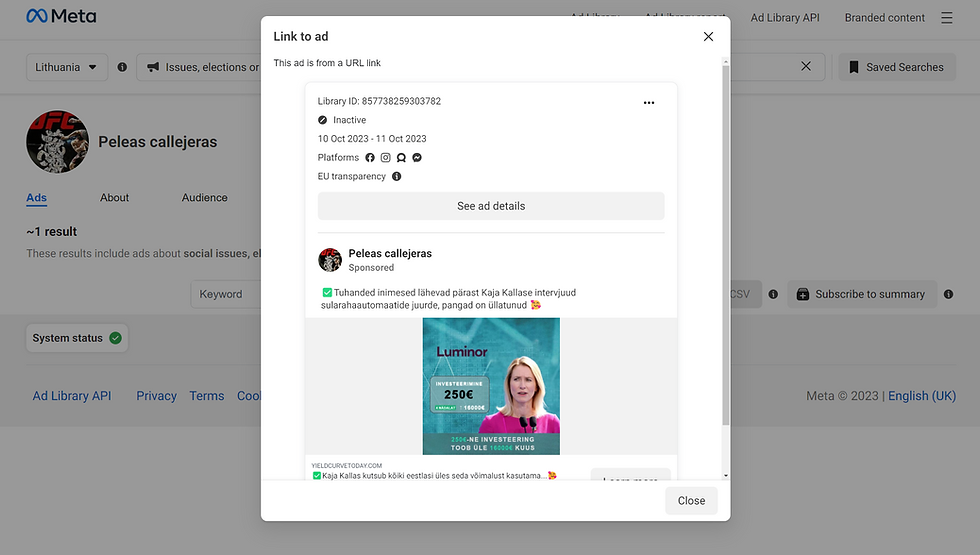980x555 pixels.
Task: Click the Peleas callejeras page profile picture
Action: tap(58, 142)
